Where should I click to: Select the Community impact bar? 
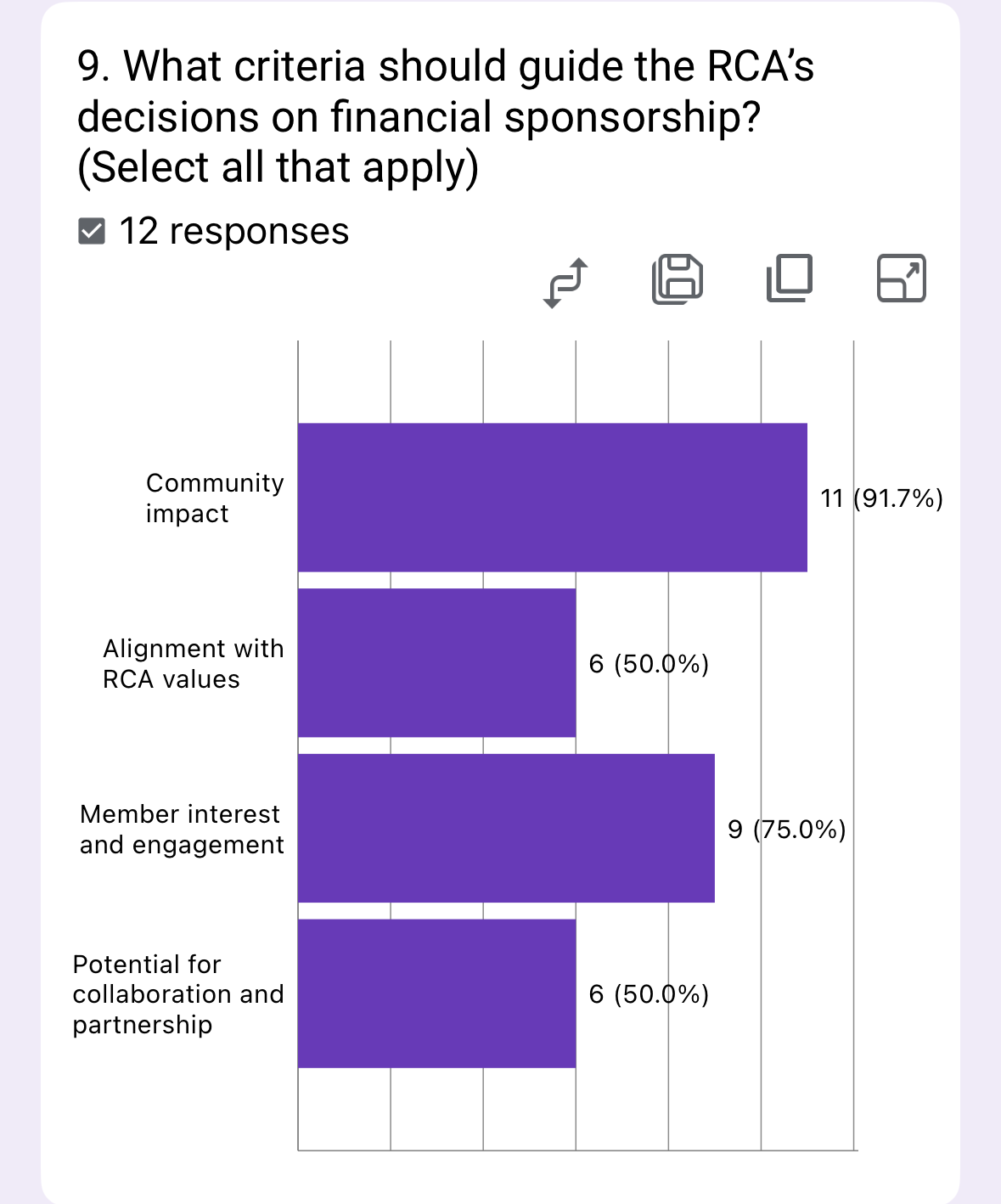(x=552, y=498)
